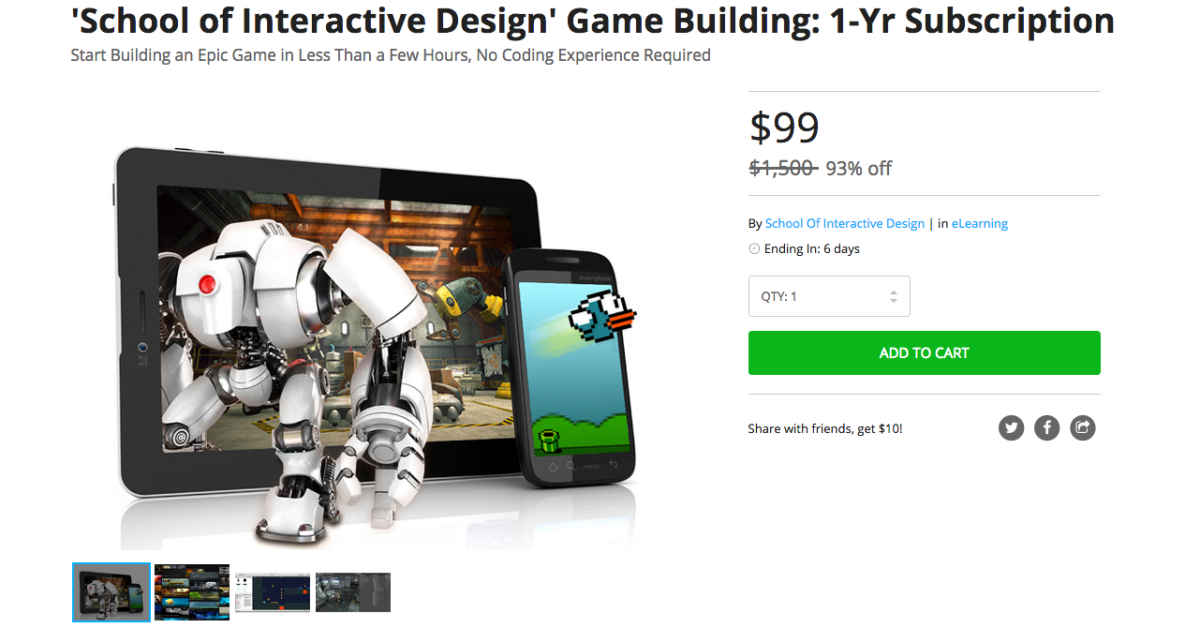Click the 'Ending In: 6 days' text

click(x=812, y=249)
